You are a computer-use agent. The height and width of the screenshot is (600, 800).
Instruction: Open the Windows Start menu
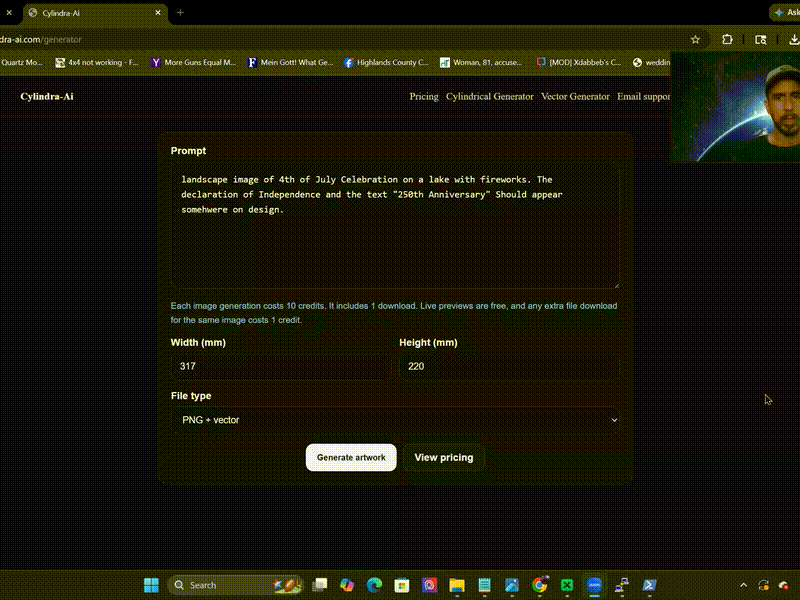(x=152, y=585)
